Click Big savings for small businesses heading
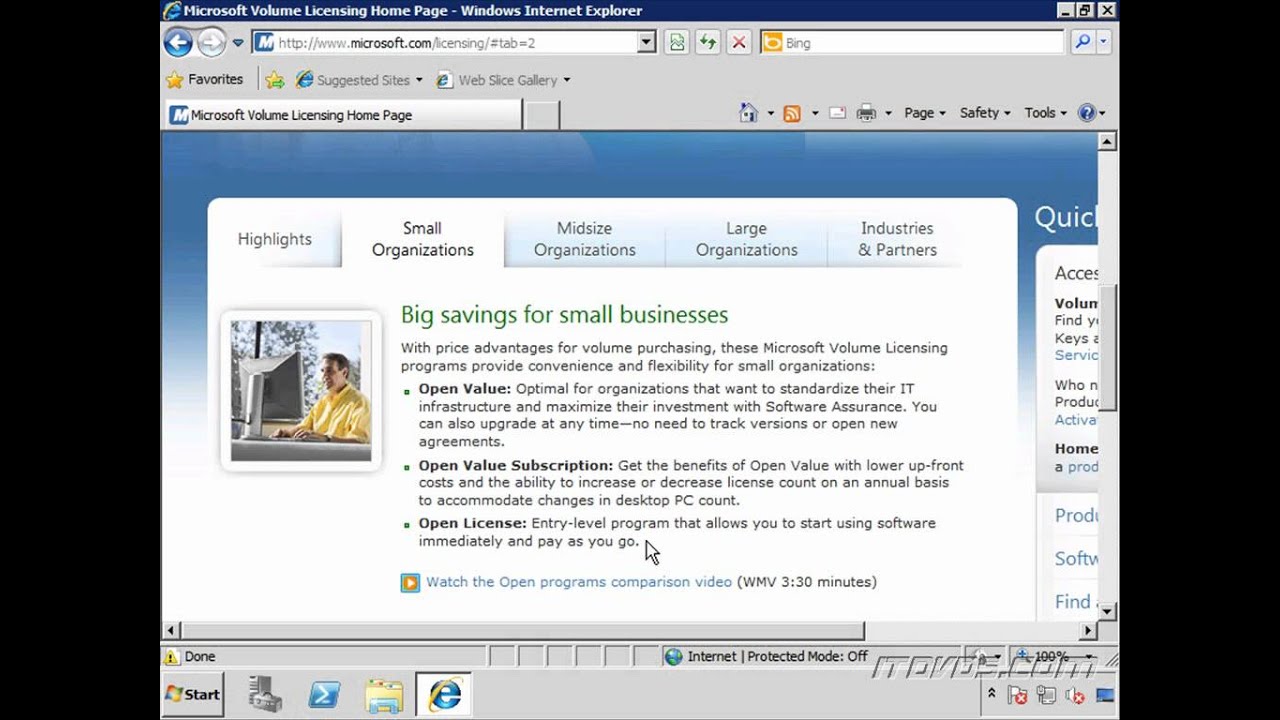Image resolution: width=1280 pixels, height=720 pixels. 564,315
